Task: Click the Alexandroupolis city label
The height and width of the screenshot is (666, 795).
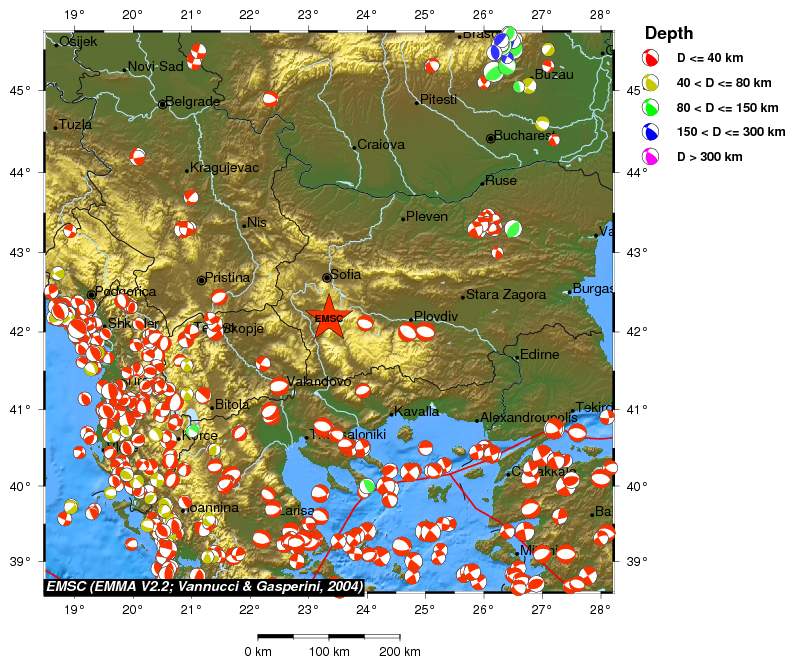Action: (528, 418)
